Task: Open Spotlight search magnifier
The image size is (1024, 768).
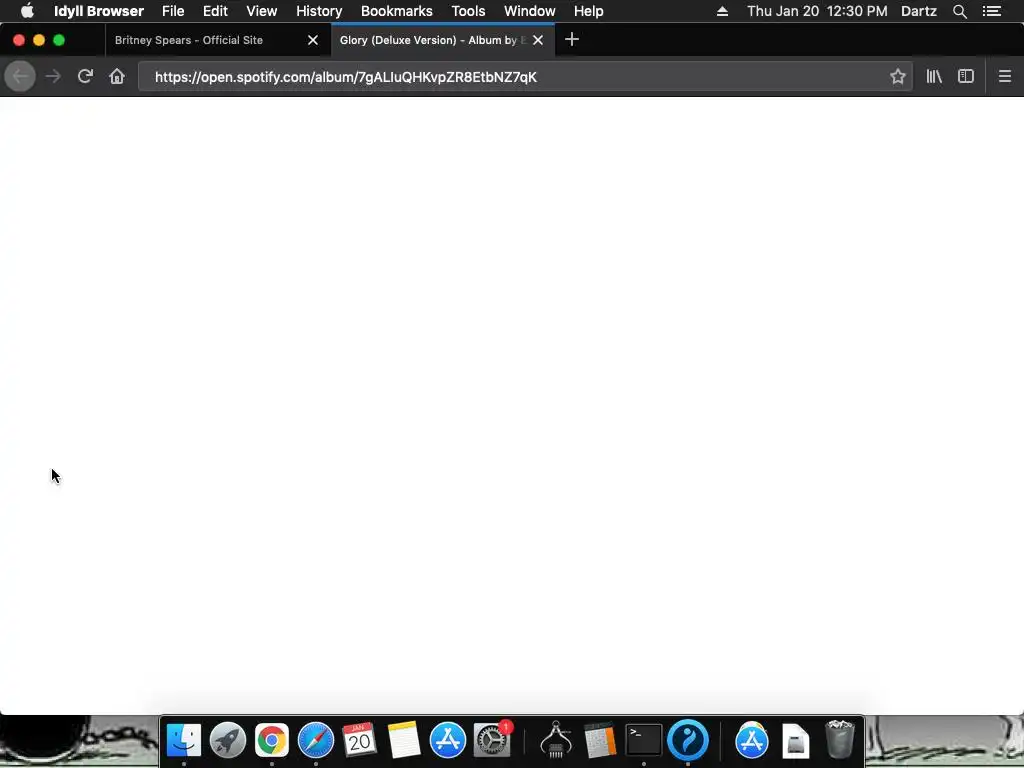Action: click(960, 11)
